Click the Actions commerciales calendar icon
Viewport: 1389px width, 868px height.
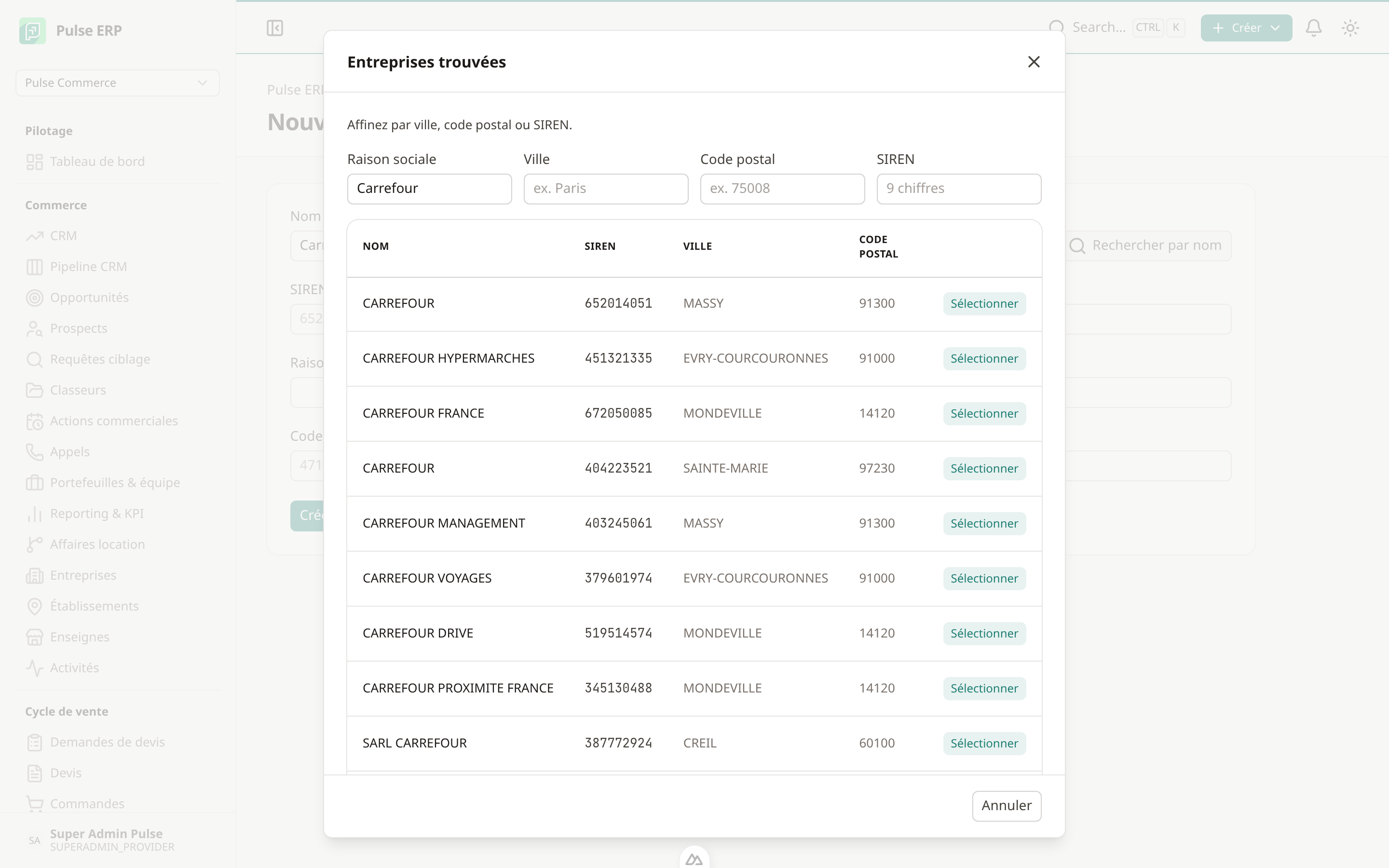pyautogui.click(x=34, y=421)
